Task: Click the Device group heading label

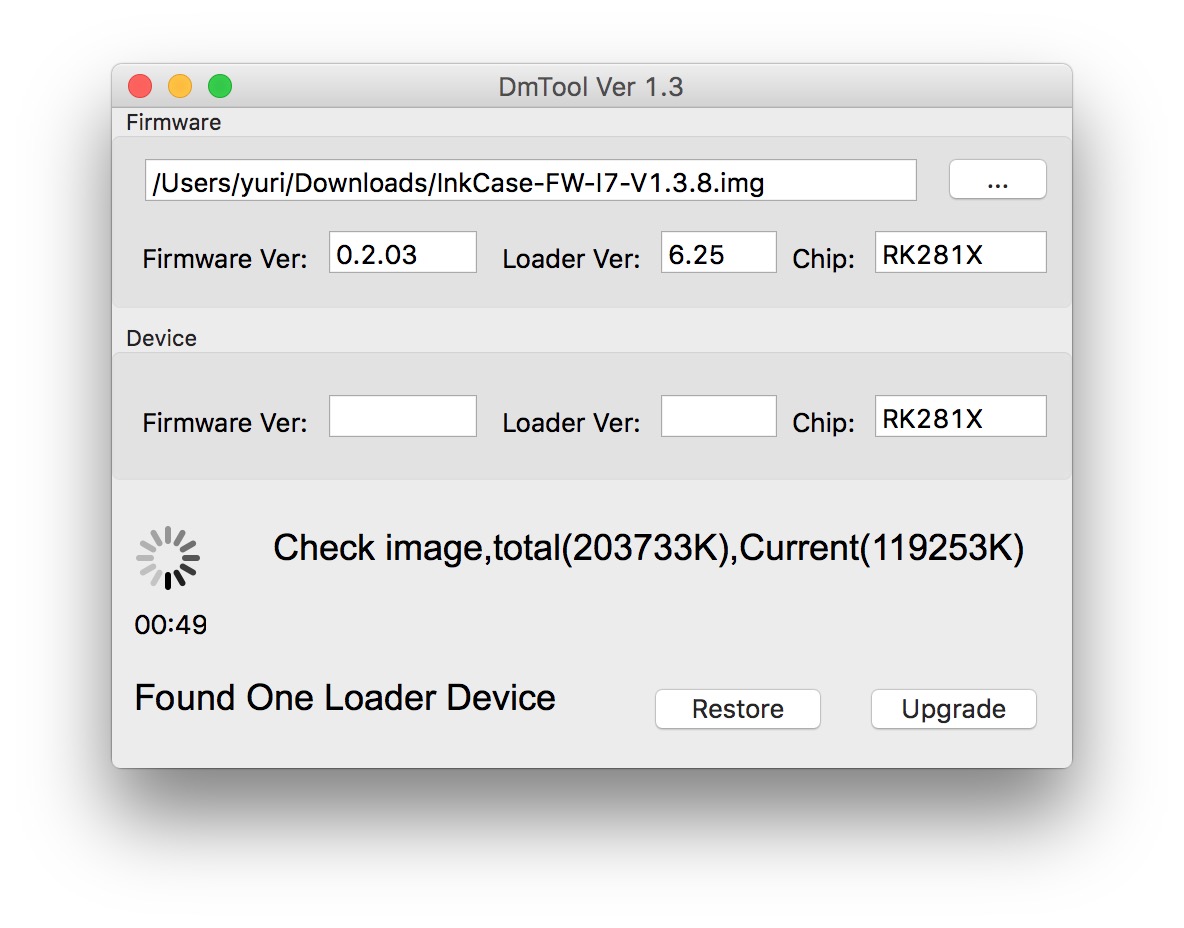Action: [x=162, y=339]
